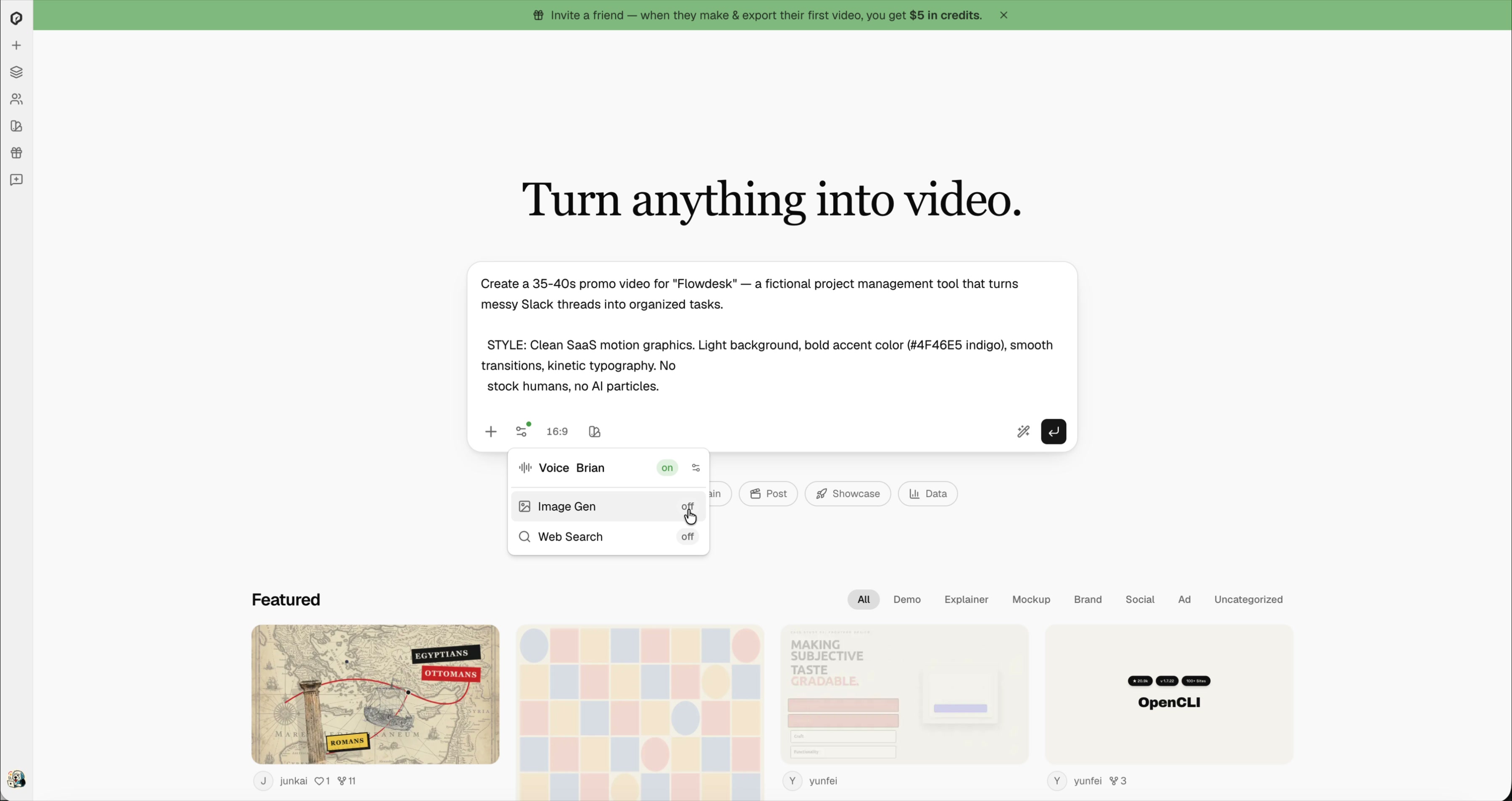Open the Making Subjective Taste Gradable thumbnail
1512x801 pixels.
click(904, 695)
